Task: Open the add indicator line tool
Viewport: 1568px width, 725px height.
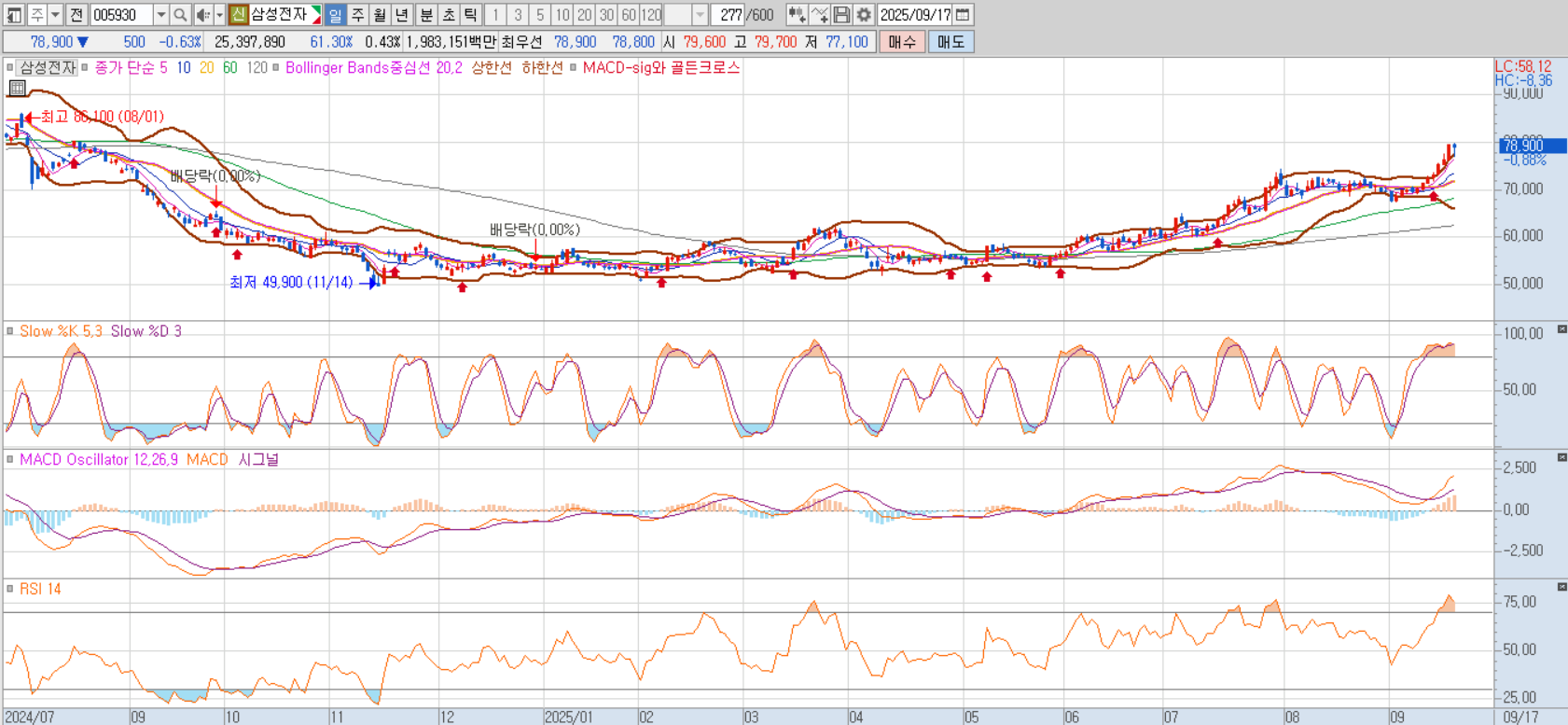Action: [x=819, y=15]
